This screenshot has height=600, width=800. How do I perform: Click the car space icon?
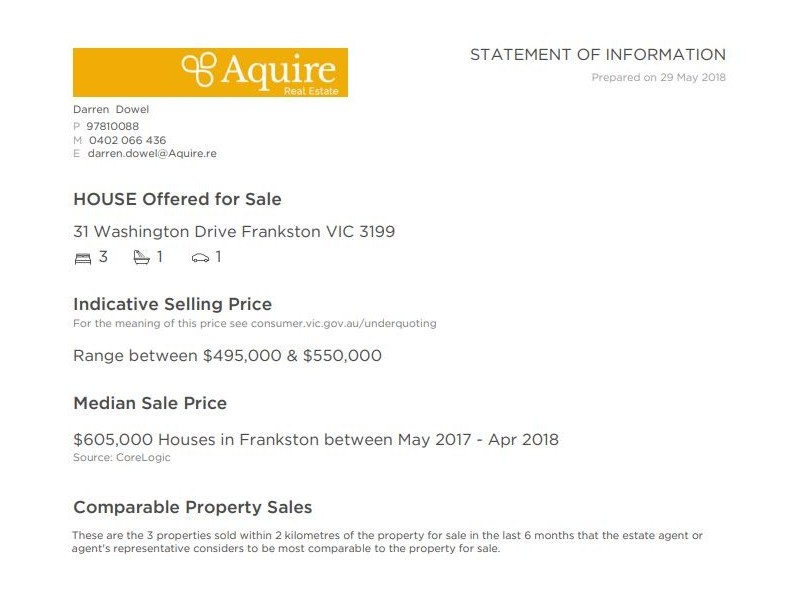200,258
